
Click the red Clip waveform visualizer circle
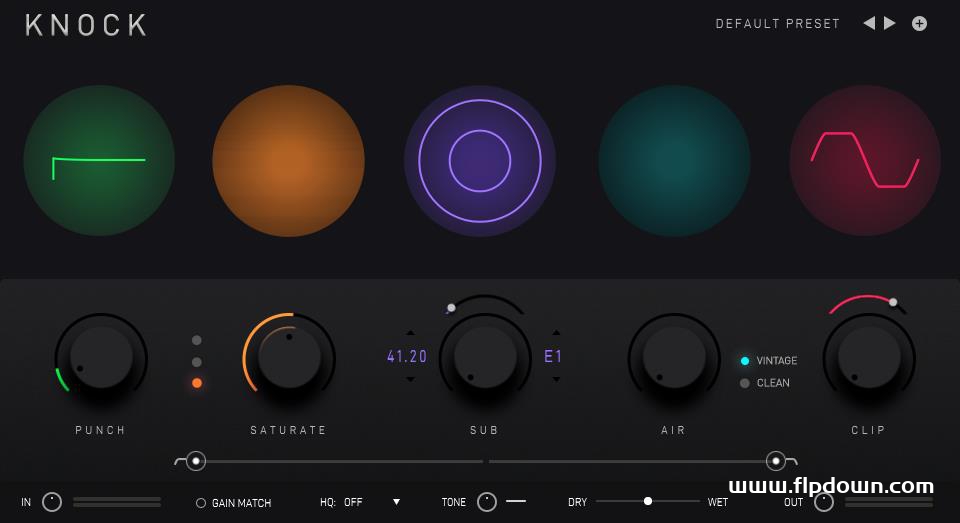coord(865,160)
